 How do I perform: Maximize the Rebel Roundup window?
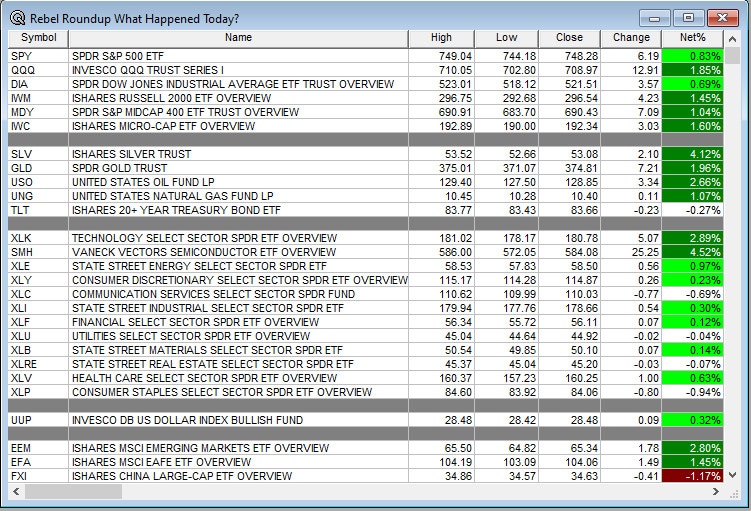[x=688, y=18]
